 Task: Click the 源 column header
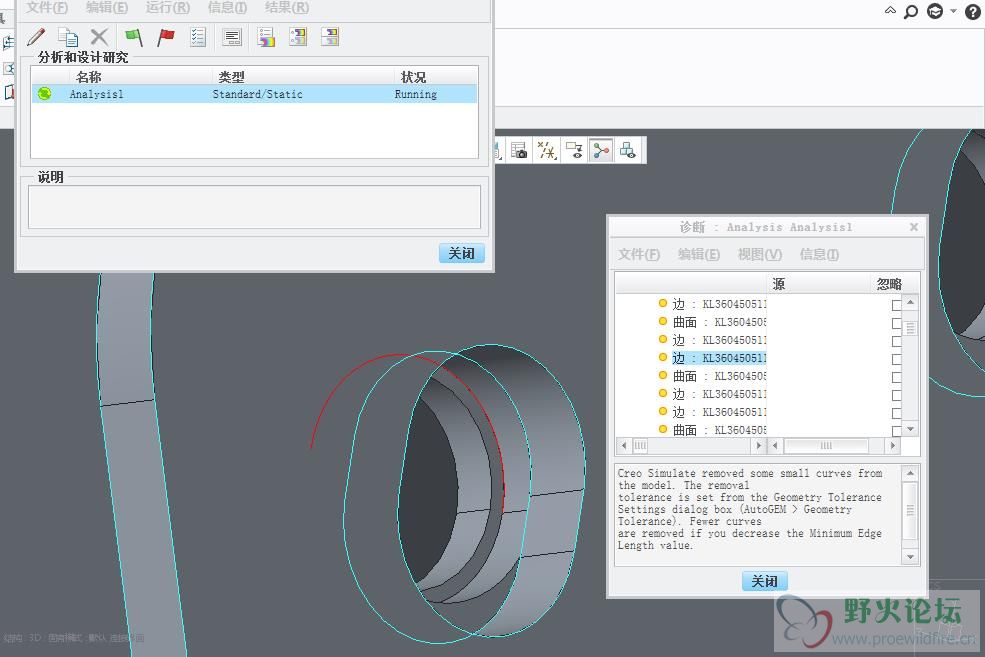coord(779,284)
